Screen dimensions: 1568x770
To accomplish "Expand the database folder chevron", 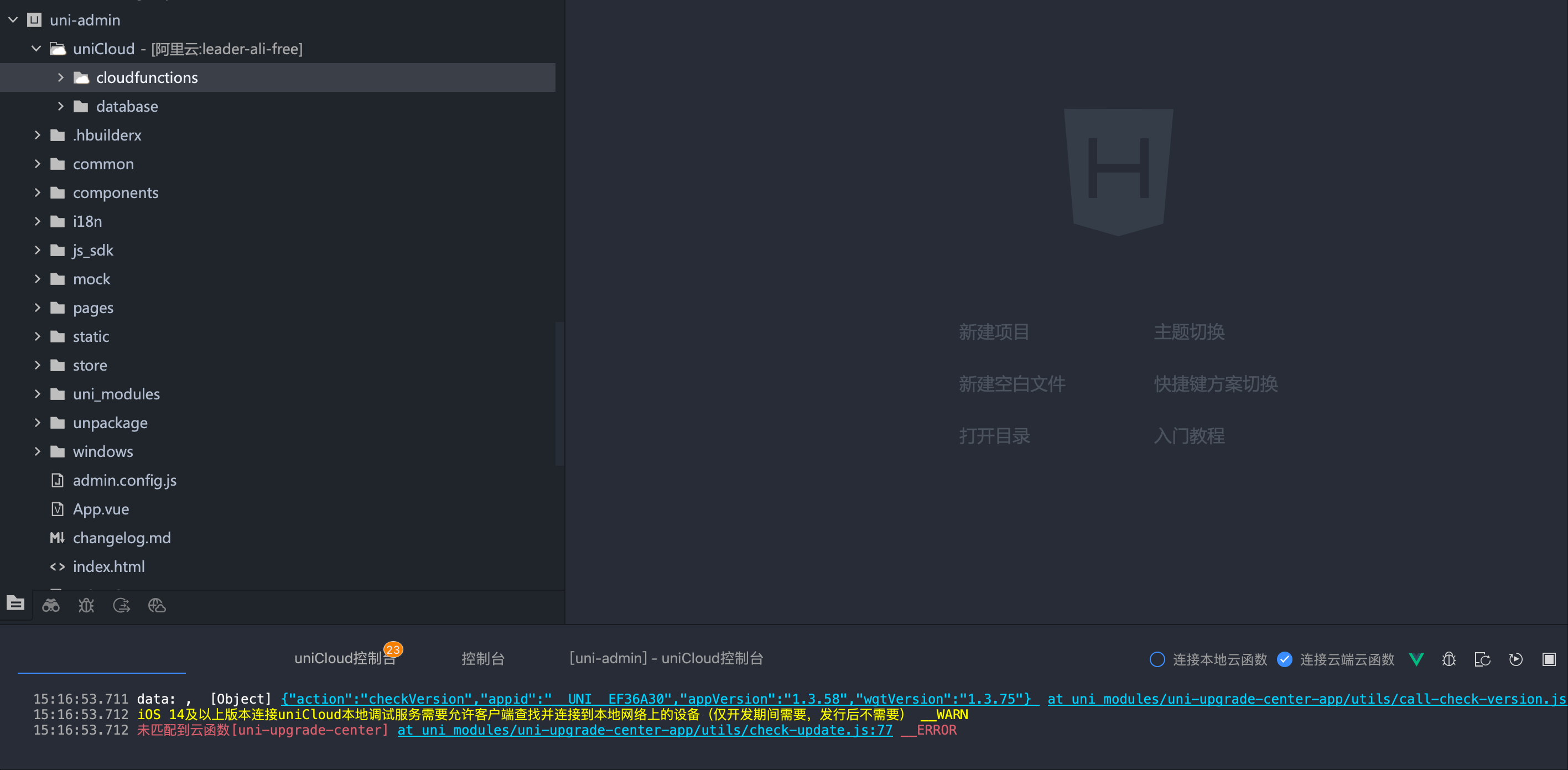I will [60, 106].
